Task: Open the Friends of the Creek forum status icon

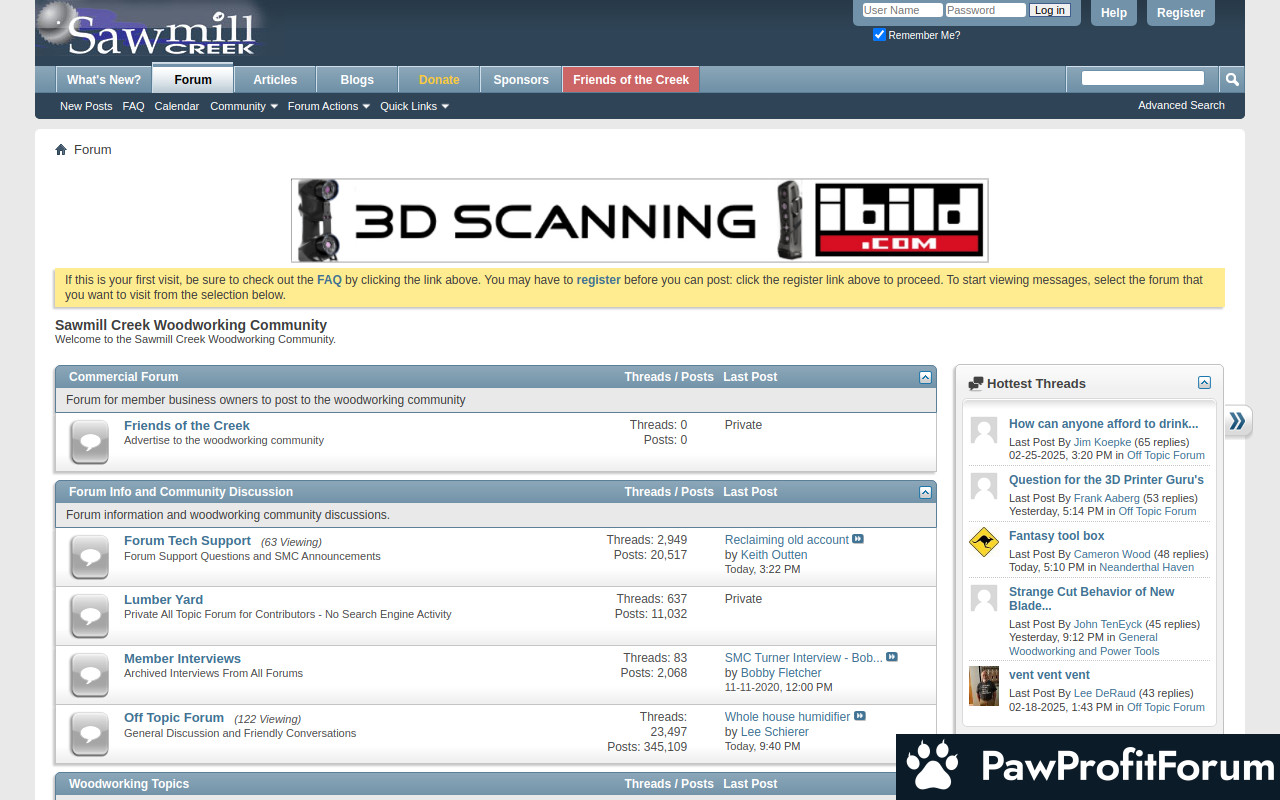Action: pyautogui.click(x=89, y=442)
